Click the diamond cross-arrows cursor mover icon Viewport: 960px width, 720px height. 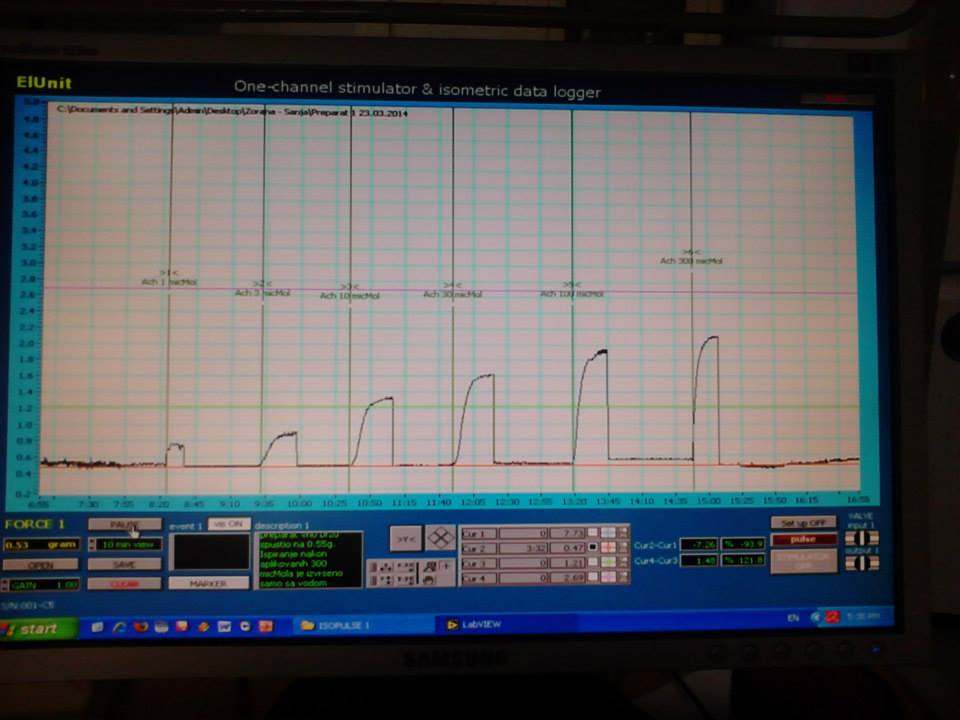coord(441,538)
